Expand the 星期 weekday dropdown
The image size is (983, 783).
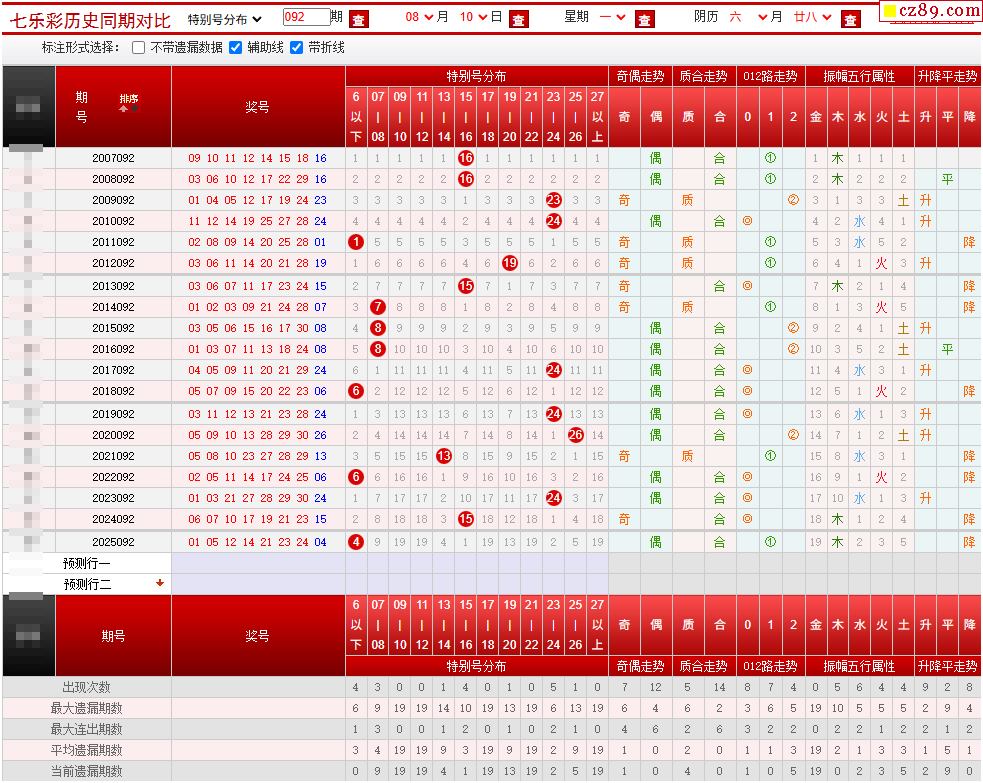[x=612, y=18]
